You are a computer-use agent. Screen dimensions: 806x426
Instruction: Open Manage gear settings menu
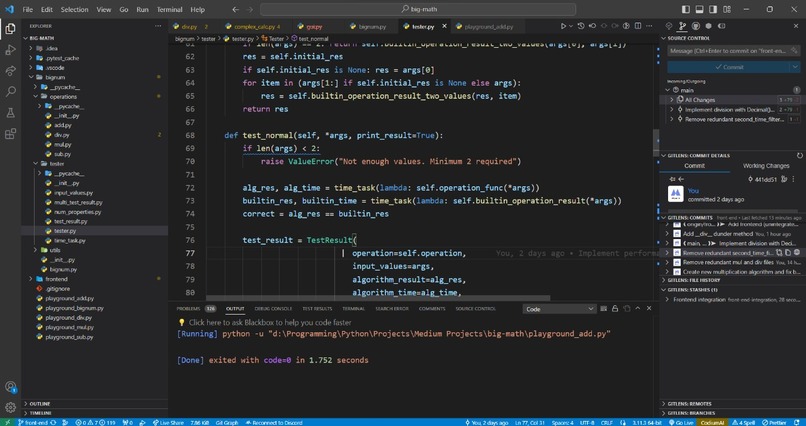10,408
